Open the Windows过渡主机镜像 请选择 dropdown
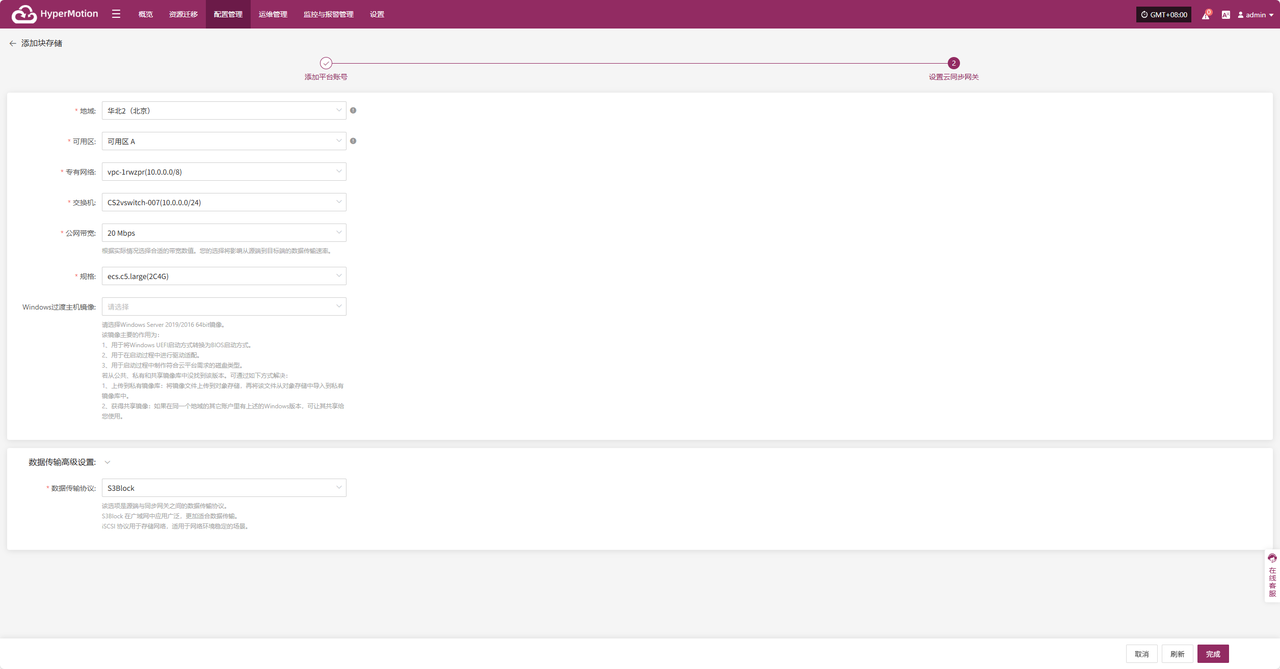Image resolution: width=1280 pixels, height=669 pixels. tap(224, 306)
